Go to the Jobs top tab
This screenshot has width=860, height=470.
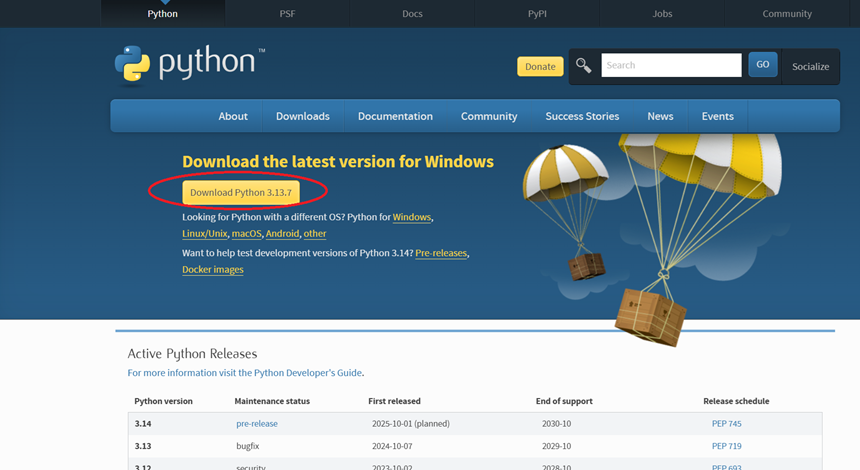[662, 14]
